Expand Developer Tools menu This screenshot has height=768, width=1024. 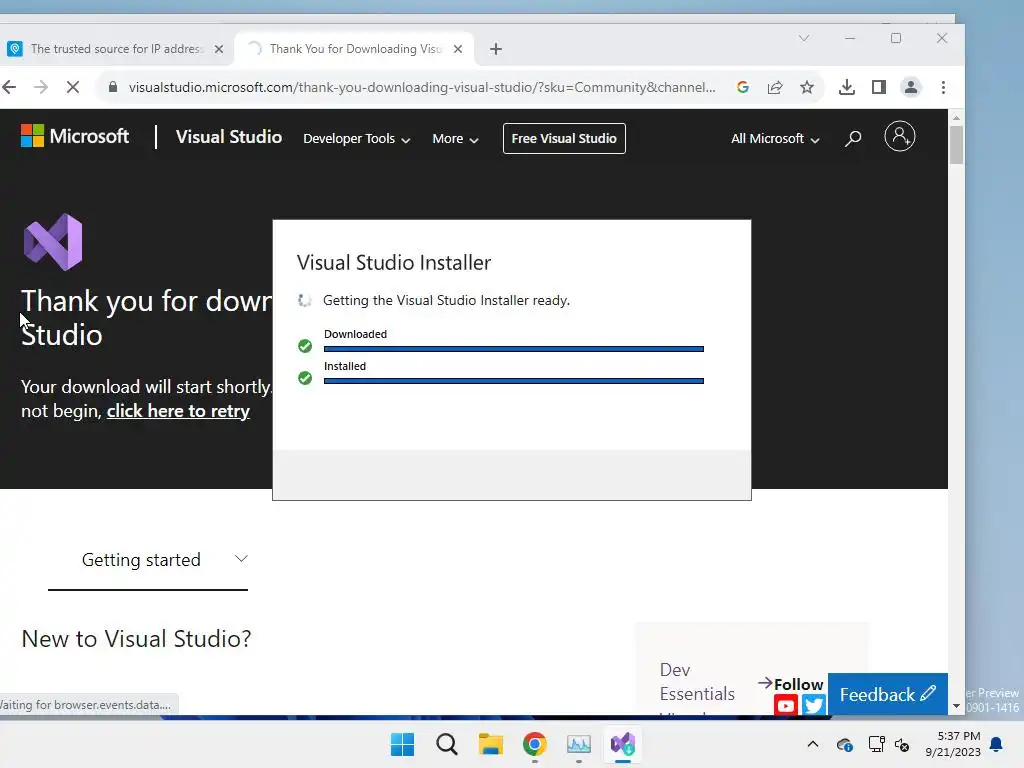click(x=357, y=138)
